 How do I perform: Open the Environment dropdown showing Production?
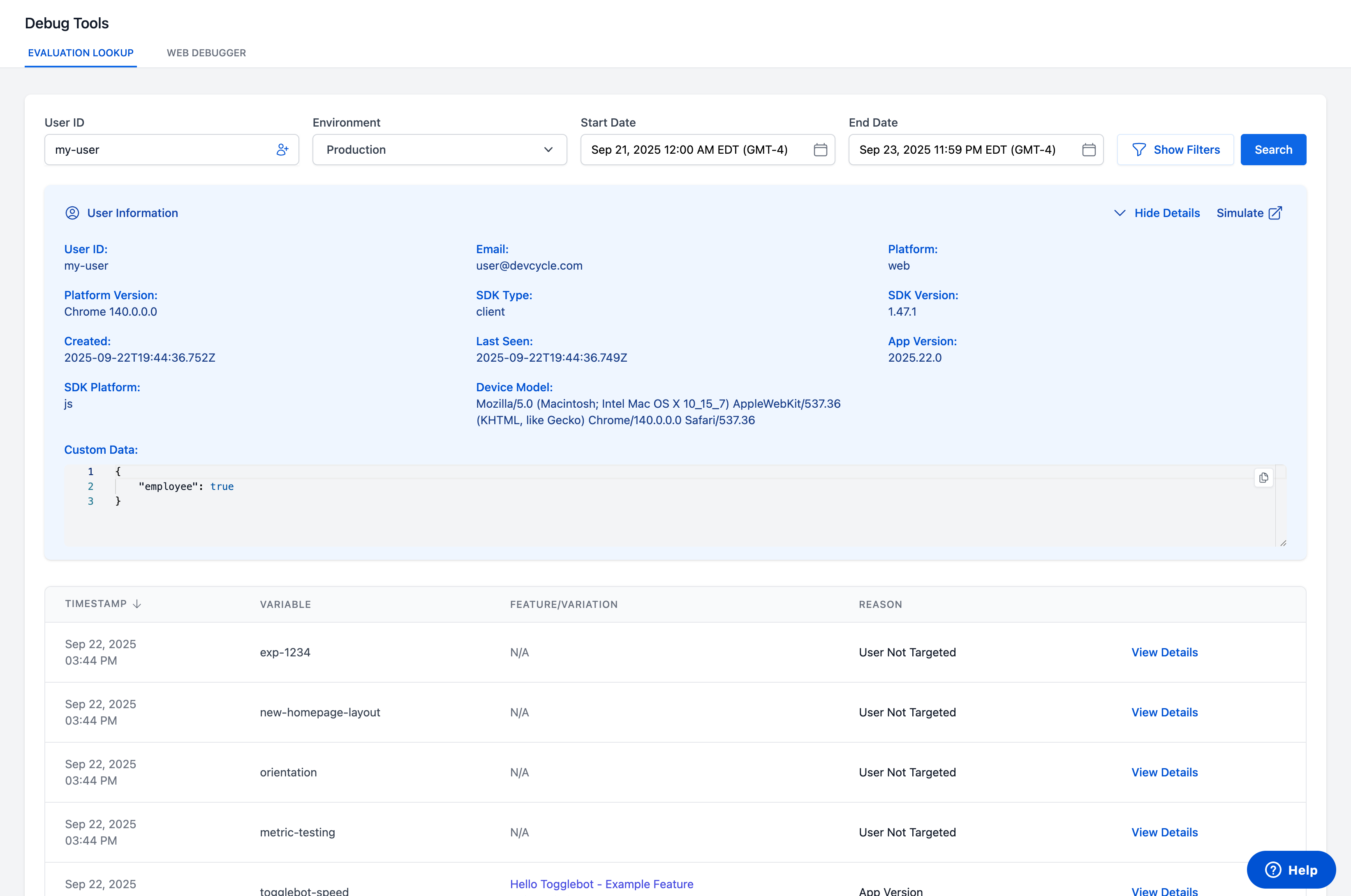(439, 149)
